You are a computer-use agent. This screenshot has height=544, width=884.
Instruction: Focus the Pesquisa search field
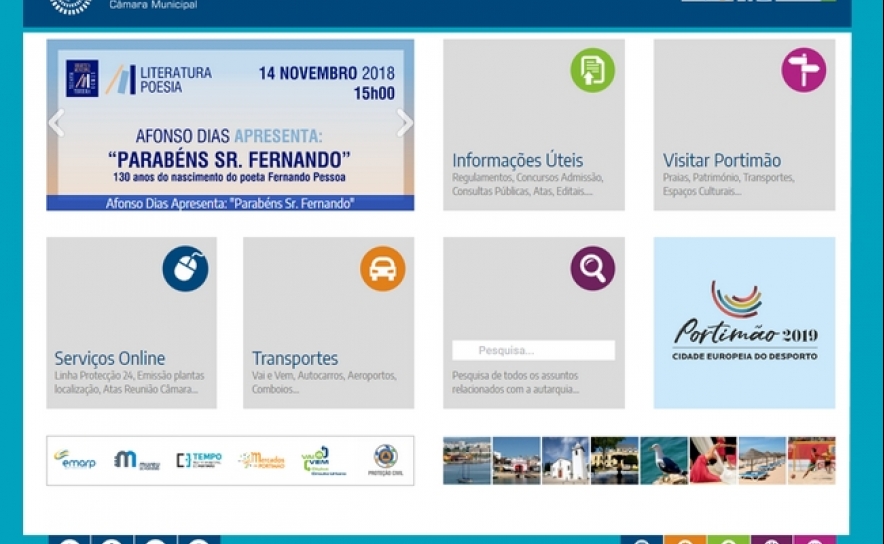533,350
